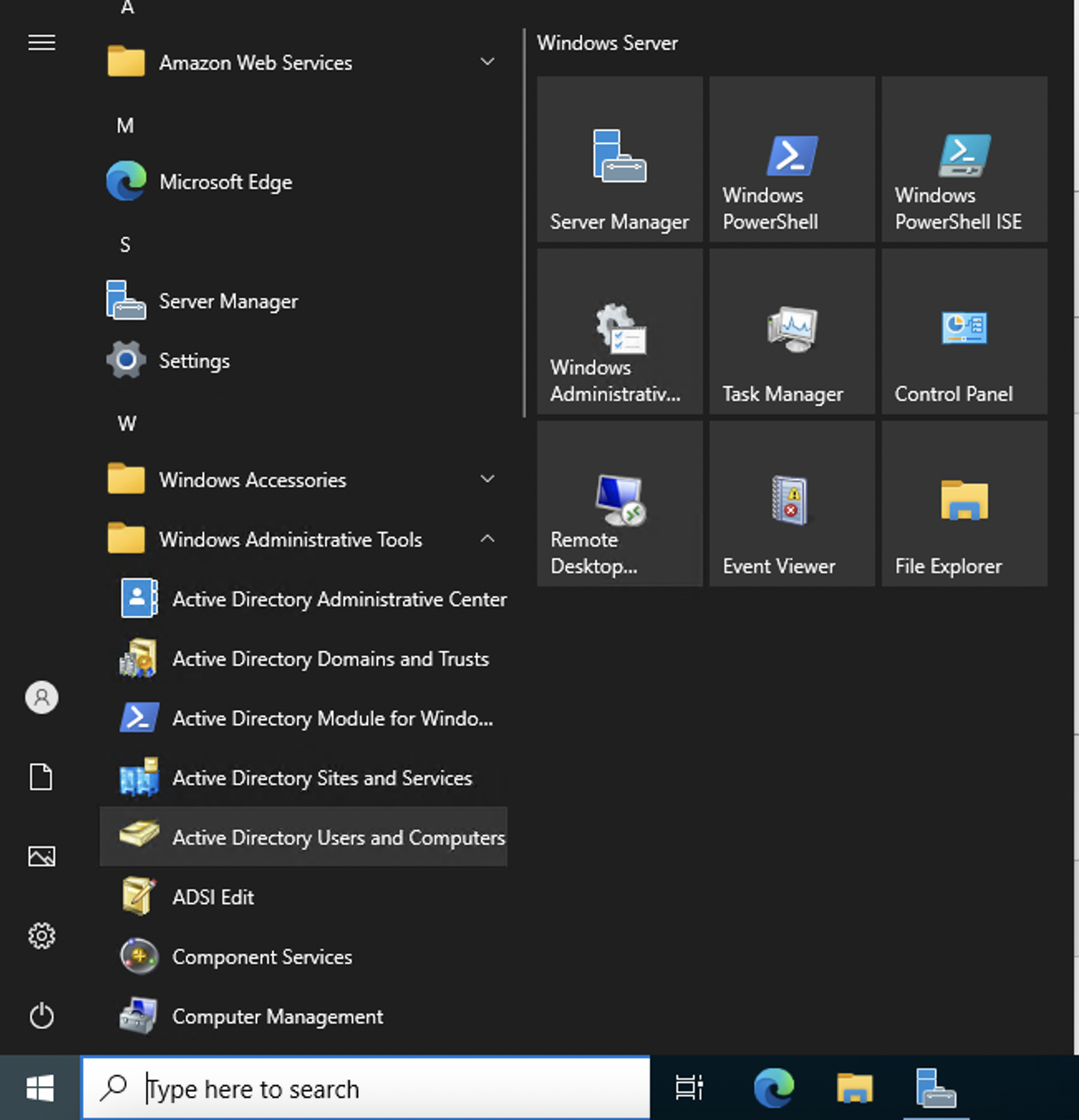This screenshot has height=1120, width=1079.
Task: Click the letter W section header
Action: click(127, 424)
